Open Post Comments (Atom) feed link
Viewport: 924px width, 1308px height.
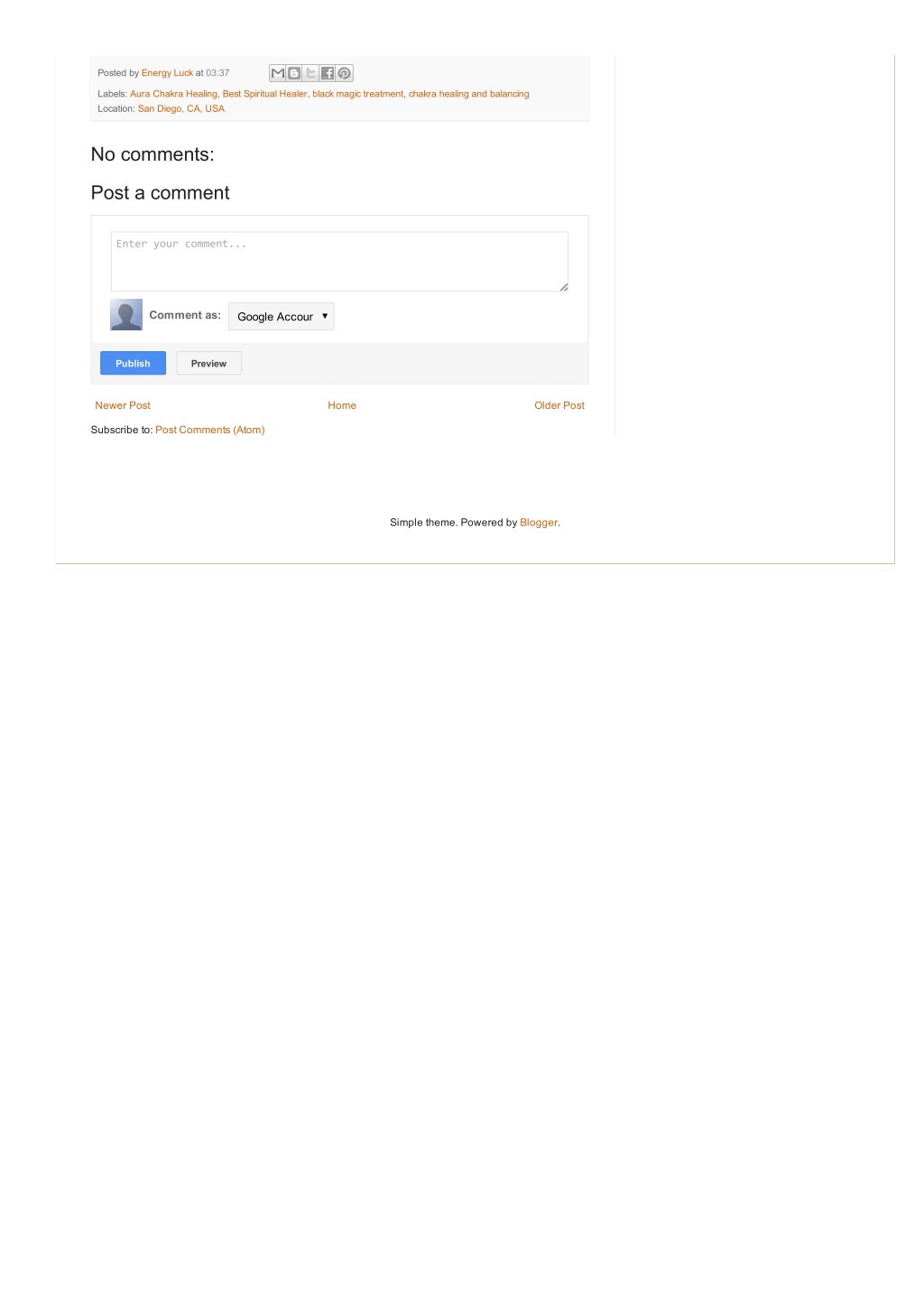point(210,430)
